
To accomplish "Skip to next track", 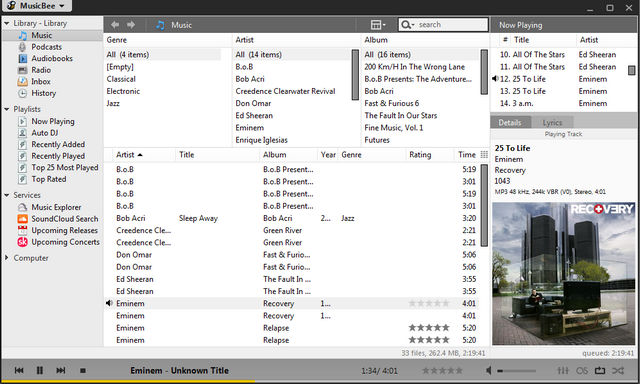I will point(61,371).
